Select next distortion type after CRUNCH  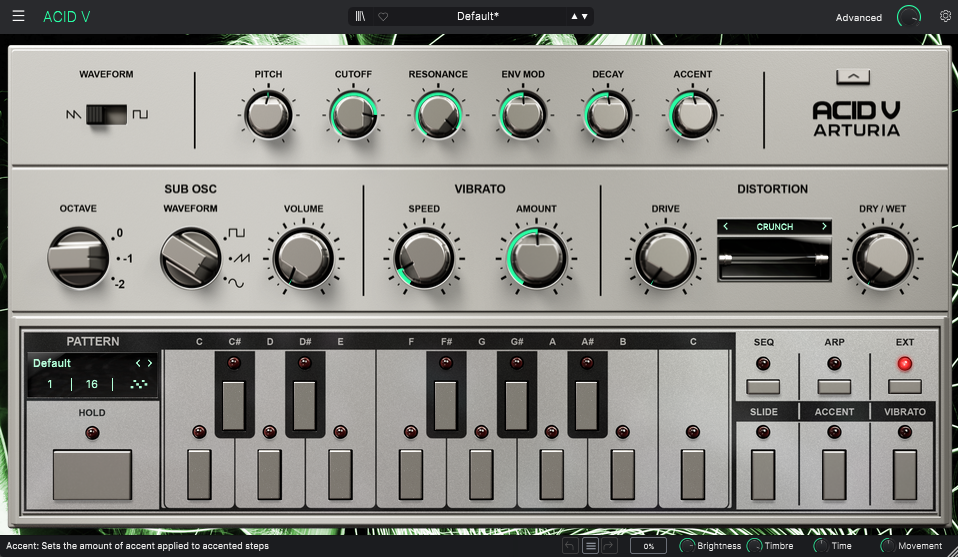tap(824, 227)
